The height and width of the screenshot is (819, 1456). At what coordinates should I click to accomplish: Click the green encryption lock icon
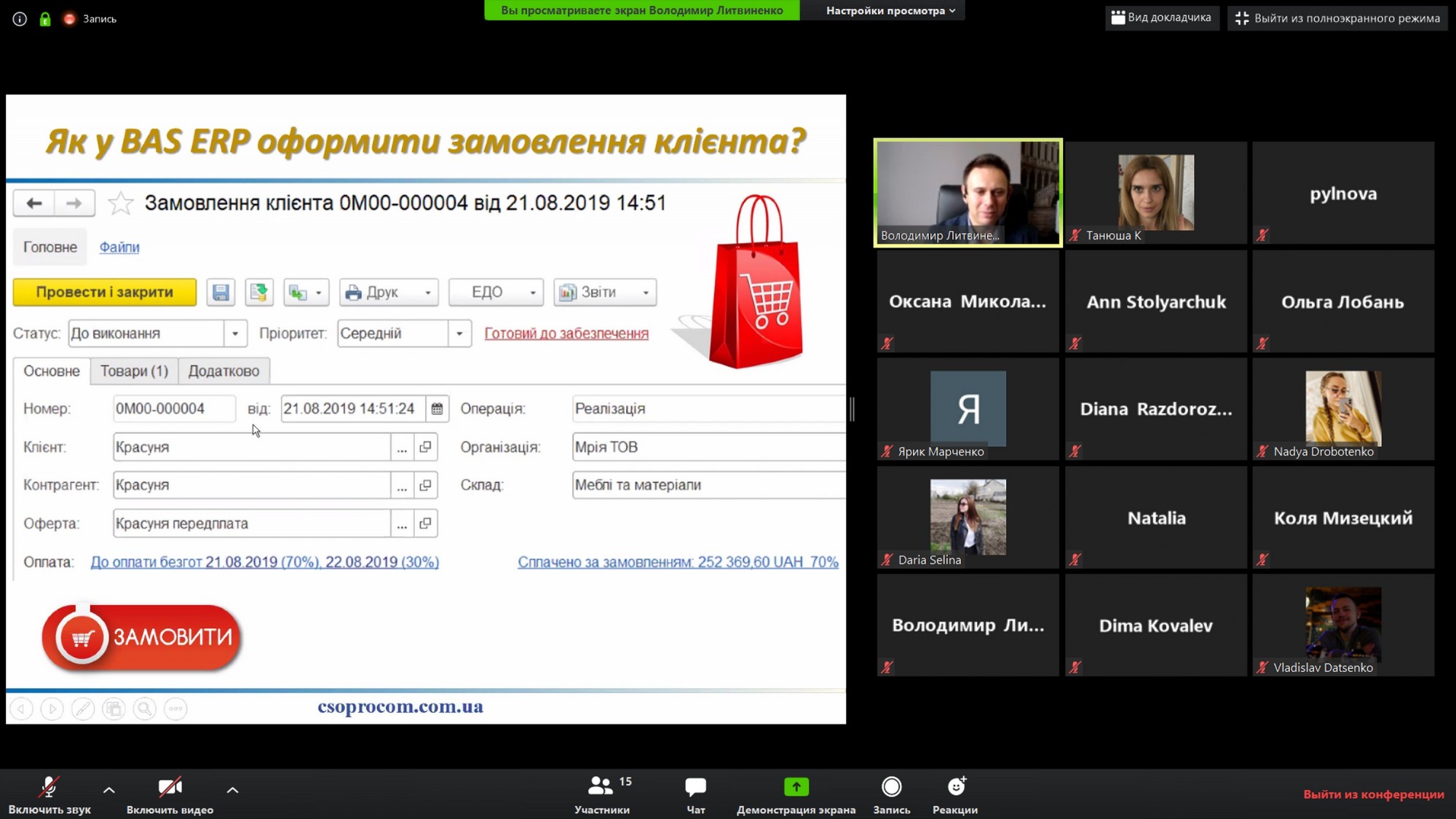pos(45,19)
